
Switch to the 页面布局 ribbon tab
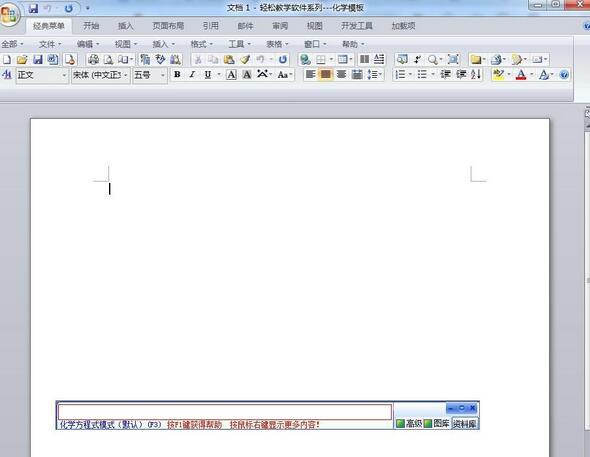(168, 26)
